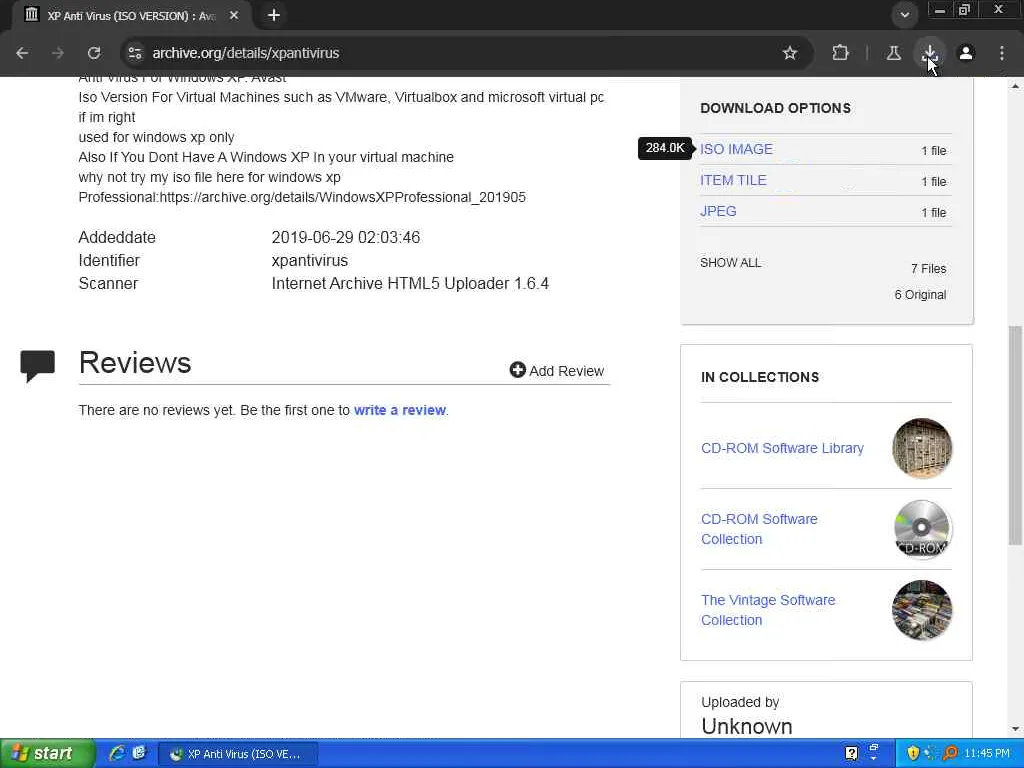Image resolution: width=1024 pixels, height=768 pixels.
Task: Open a new browser tab
Action: (x=274, y=15)
